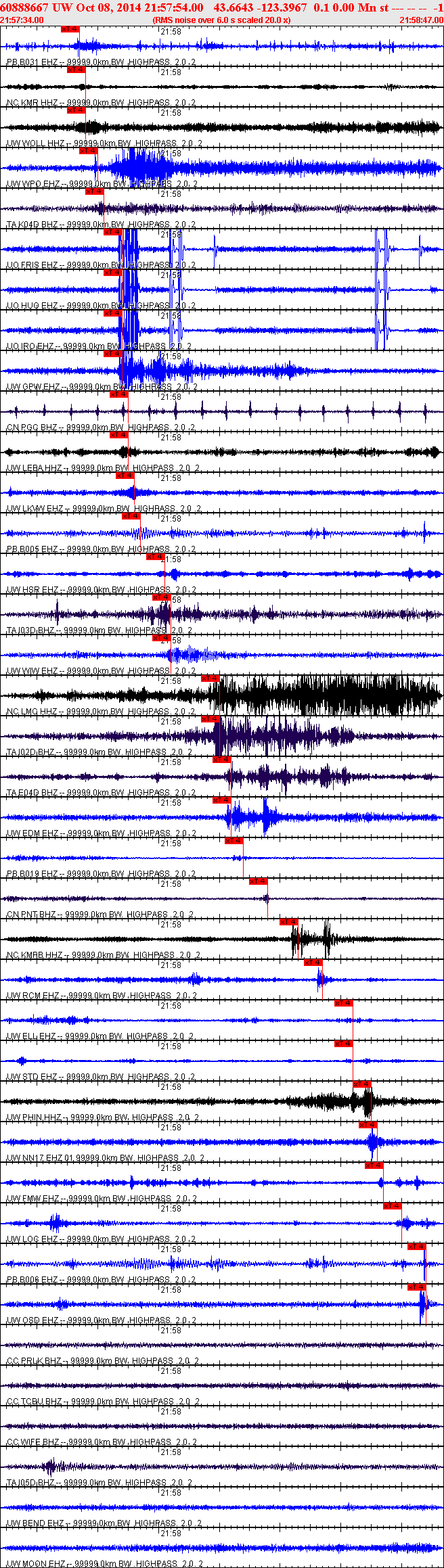Viewport: 444px width, 1568px height.
Task: Click the red pick marker on UW WPO trace
Action: click(x=88, y=151)
